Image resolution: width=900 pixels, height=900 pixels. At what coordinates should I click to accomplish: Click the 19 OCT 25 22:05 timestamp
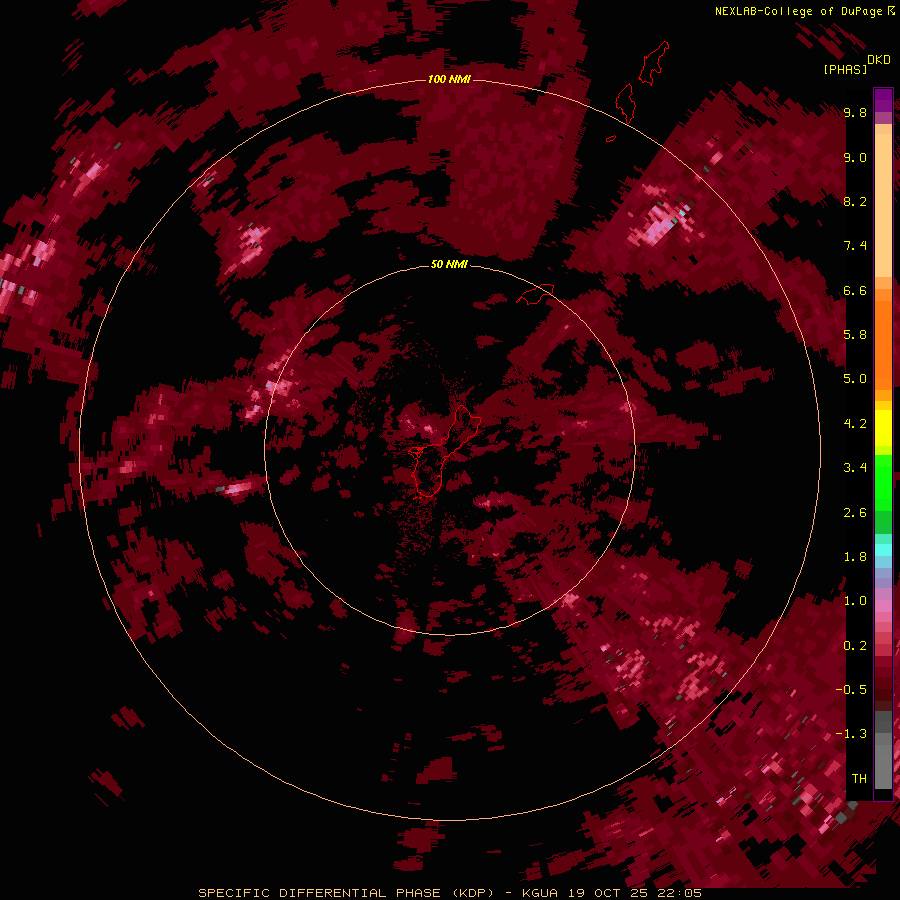[x=635, y=893]
